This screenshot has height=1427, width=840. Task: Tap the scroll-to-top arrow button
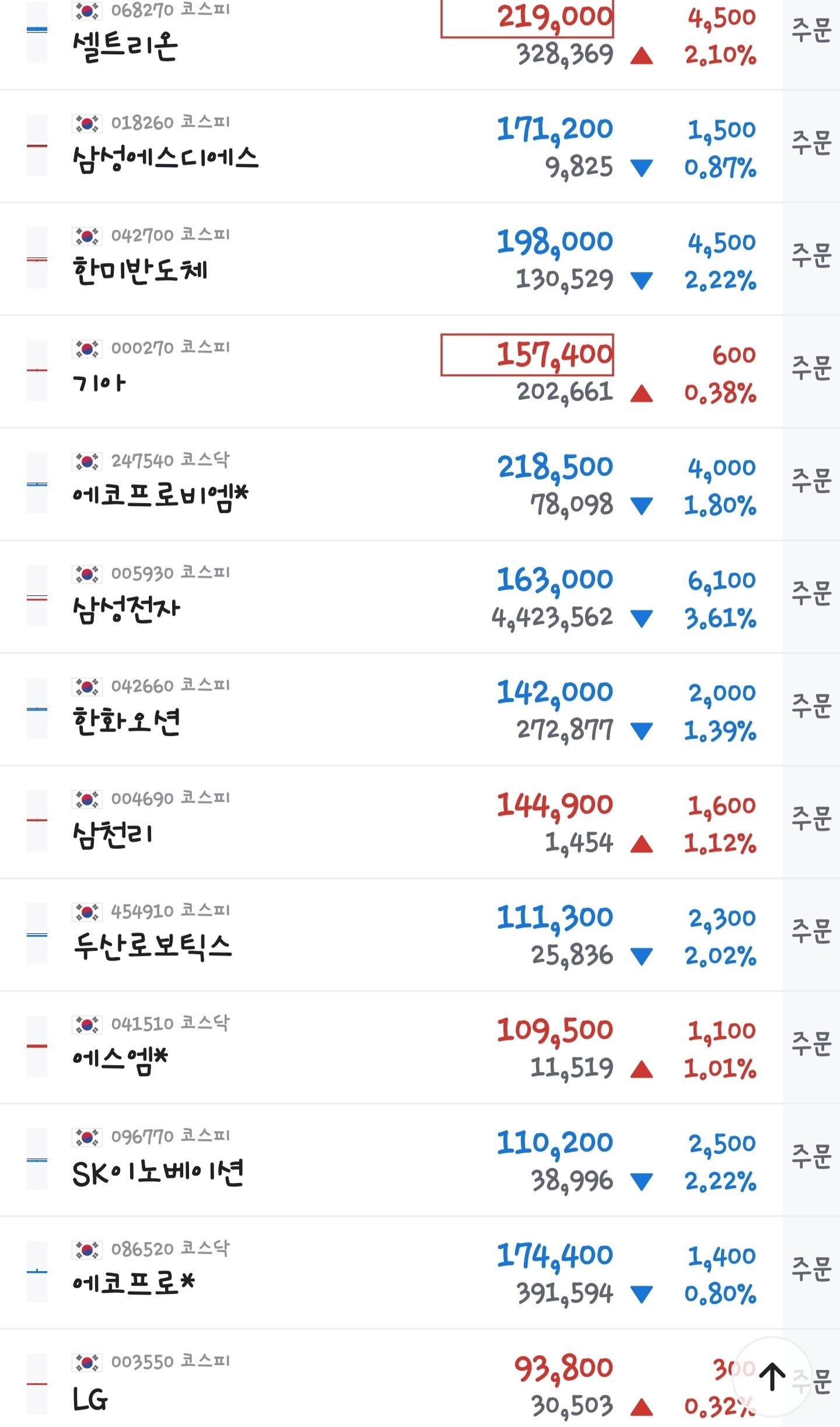point(772,1377)
